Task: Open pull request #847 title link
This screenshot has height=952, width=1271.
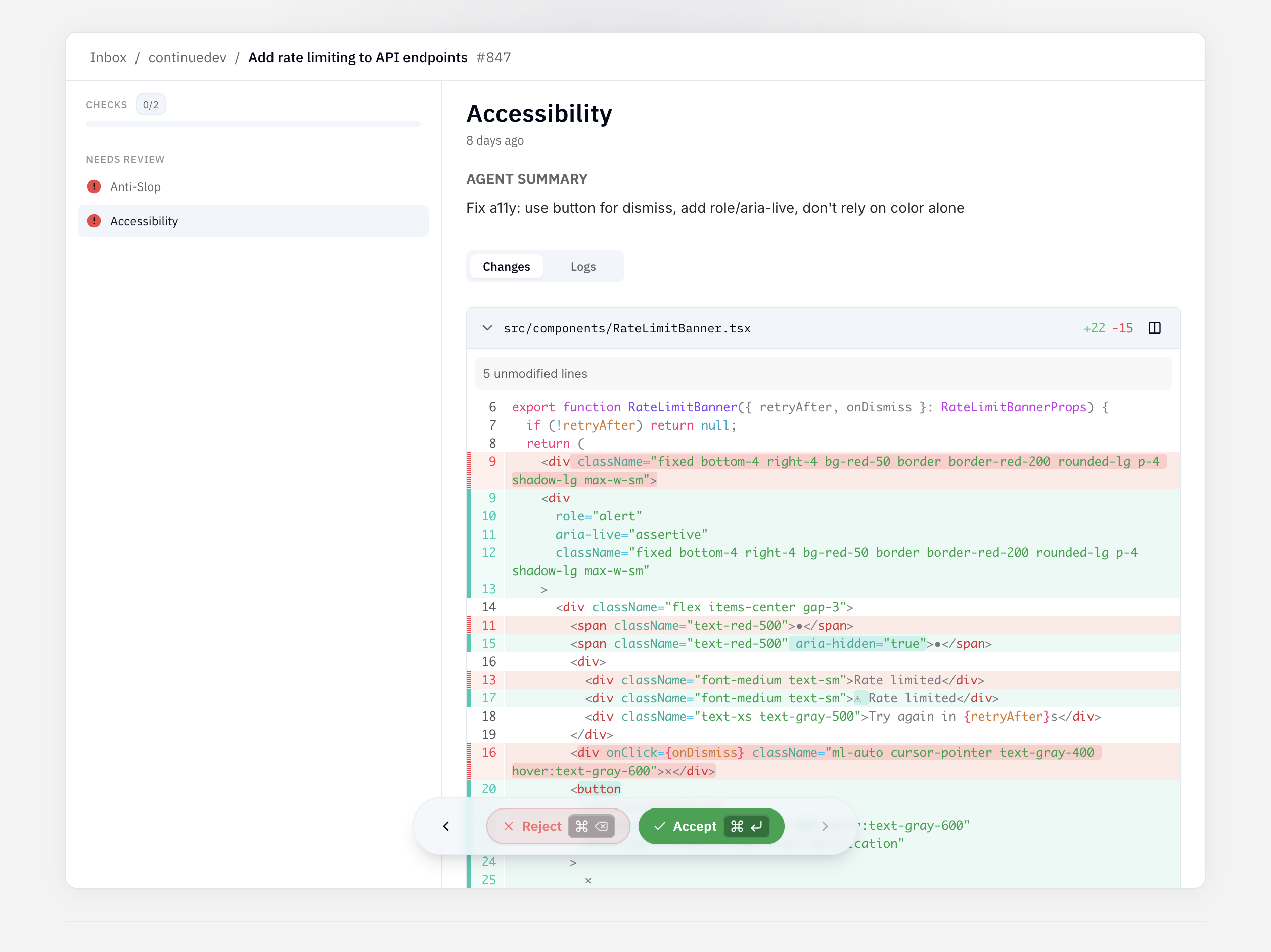Action: [357, 57]
